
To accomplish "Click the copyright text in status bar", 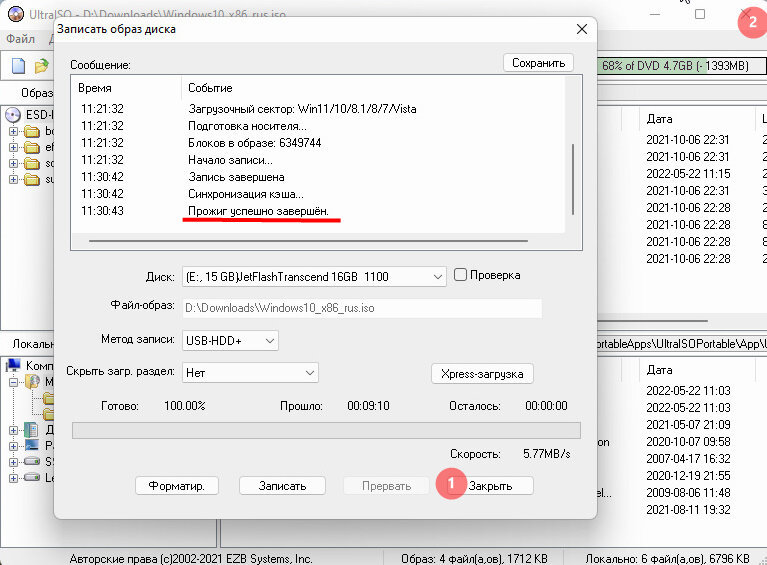I will pyautogui.click(x=191, y=559).
